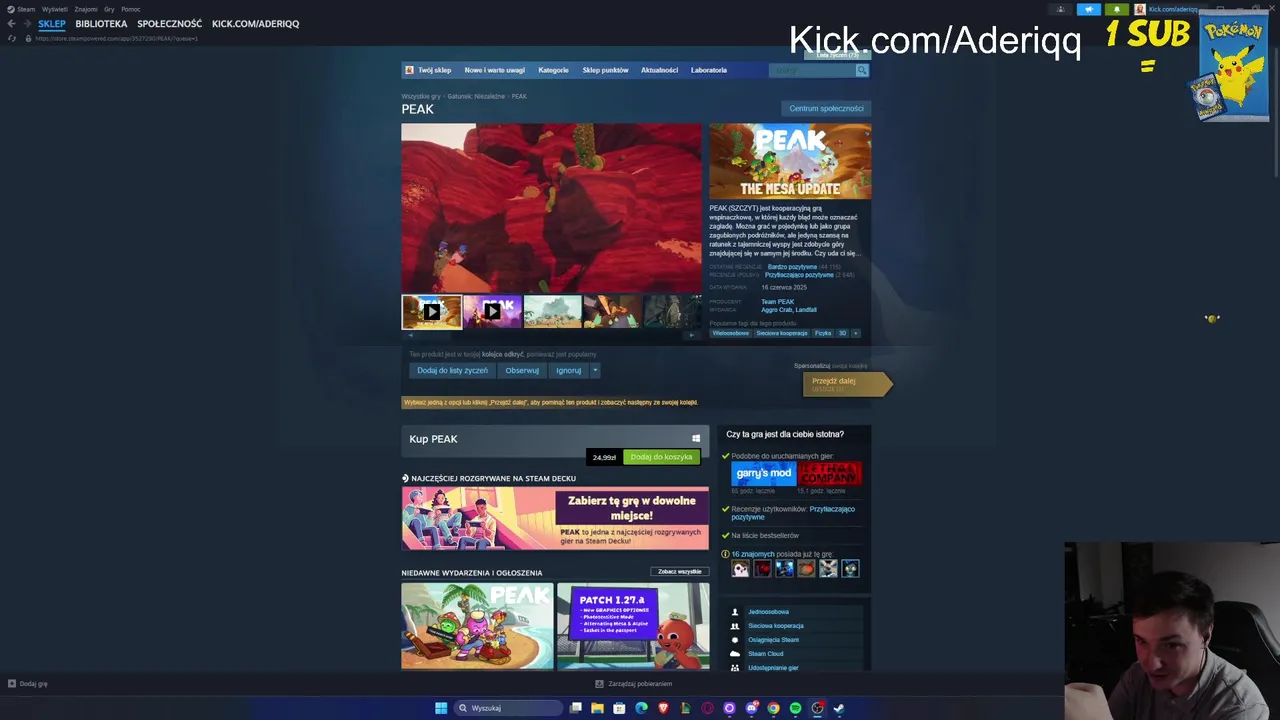Click the Obserwuj button
This screenshot has height=720, width=1280.
[522, 370]
